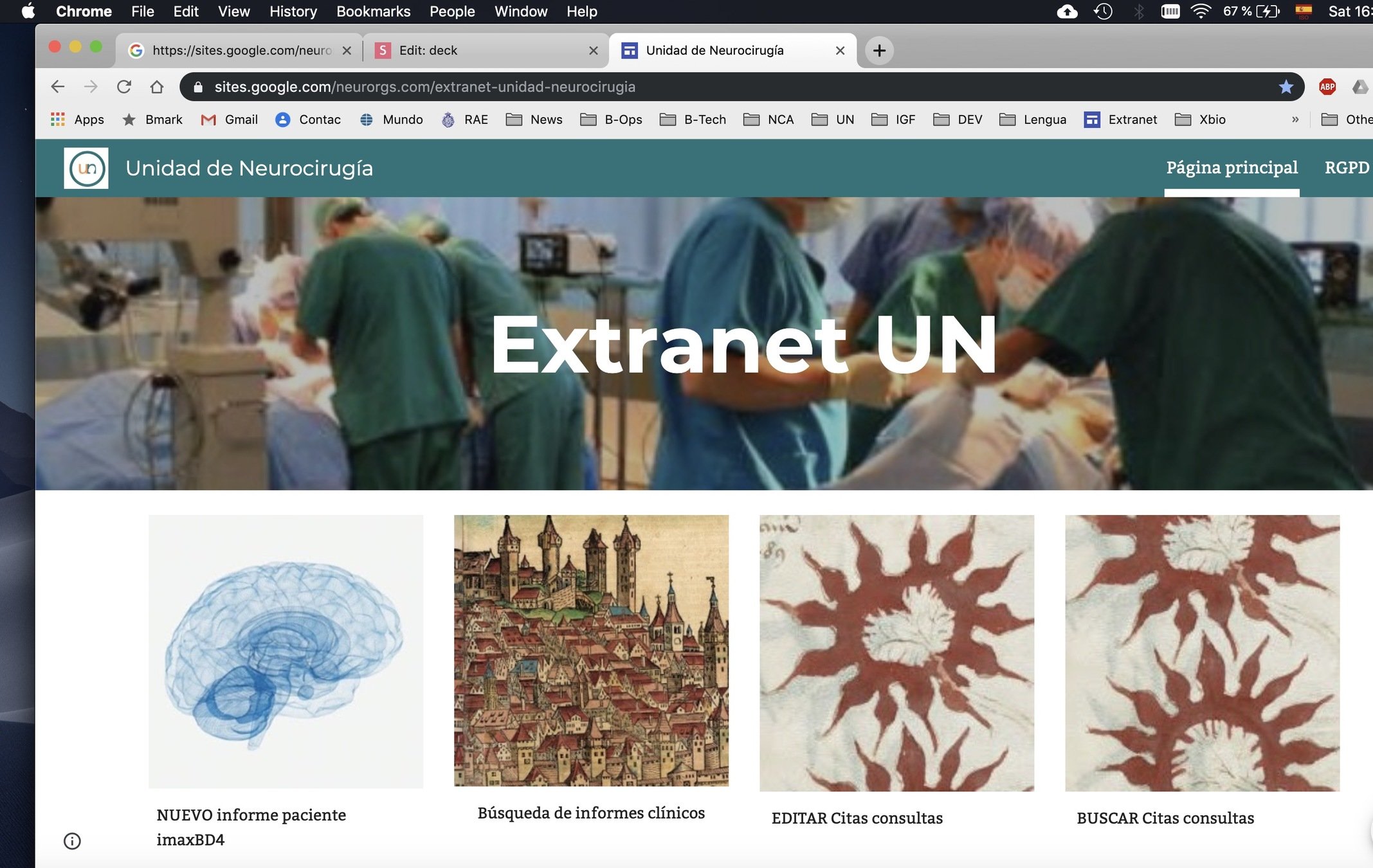1373x868 pixels.
Task: Click the reload page icon
Action: pyautogui.click(x=124, y=87)
